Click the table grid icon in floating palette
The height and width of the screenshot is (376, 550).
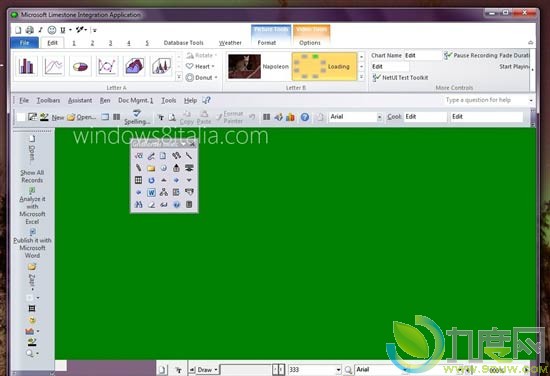click(139, 180)
